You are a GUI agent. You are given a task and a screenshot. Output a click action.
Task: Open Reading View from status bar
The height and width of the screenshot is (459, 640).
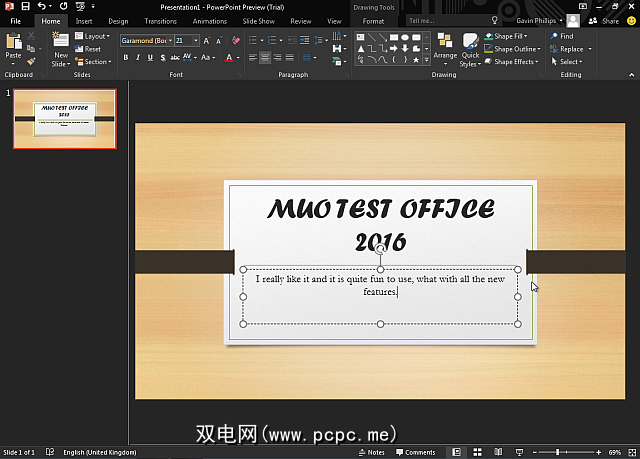(x=496, y=452)
